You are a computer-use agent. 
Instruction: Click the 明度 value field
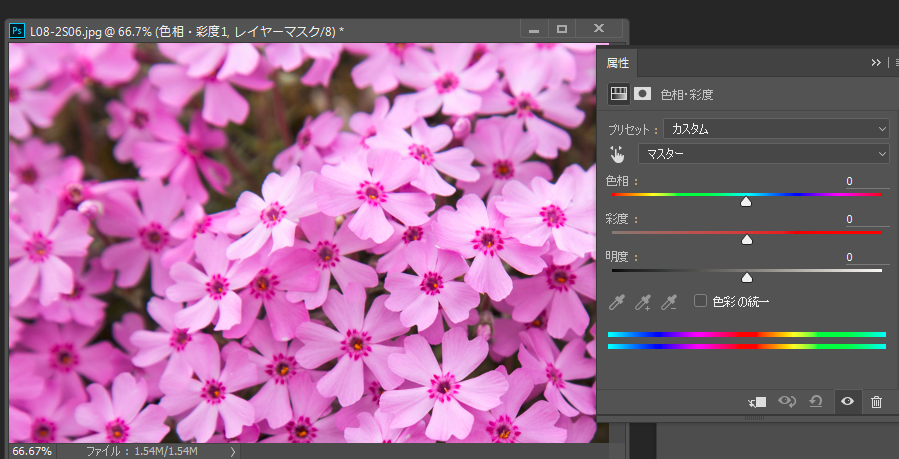[x=867, y=257]
